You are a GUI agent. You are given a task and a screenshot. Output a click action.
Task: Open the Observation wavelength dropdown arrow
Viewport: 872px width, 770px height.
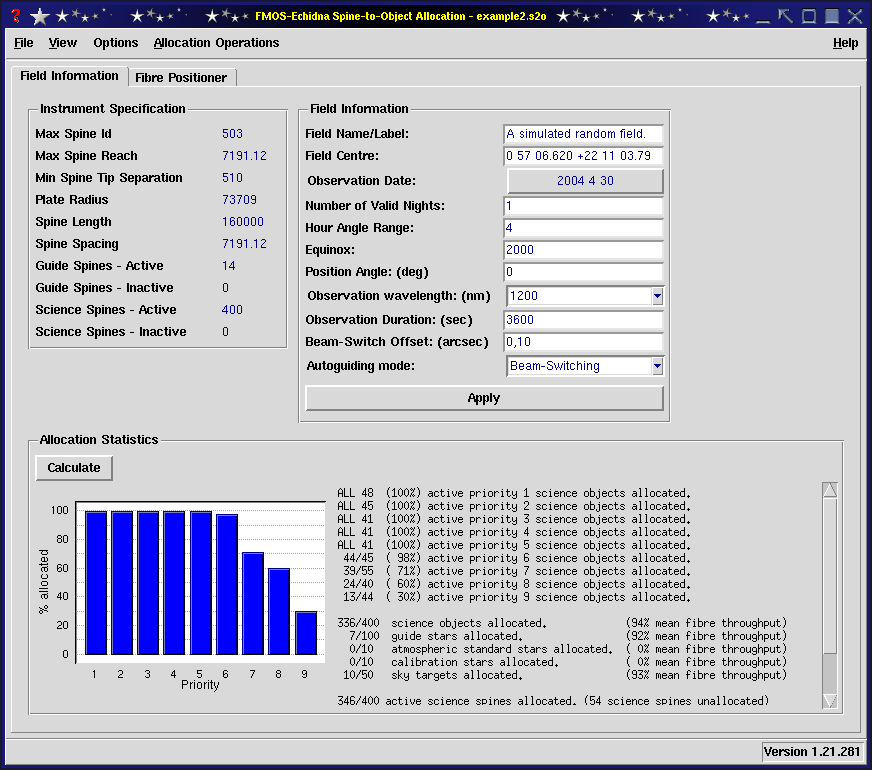coord(657,296)
